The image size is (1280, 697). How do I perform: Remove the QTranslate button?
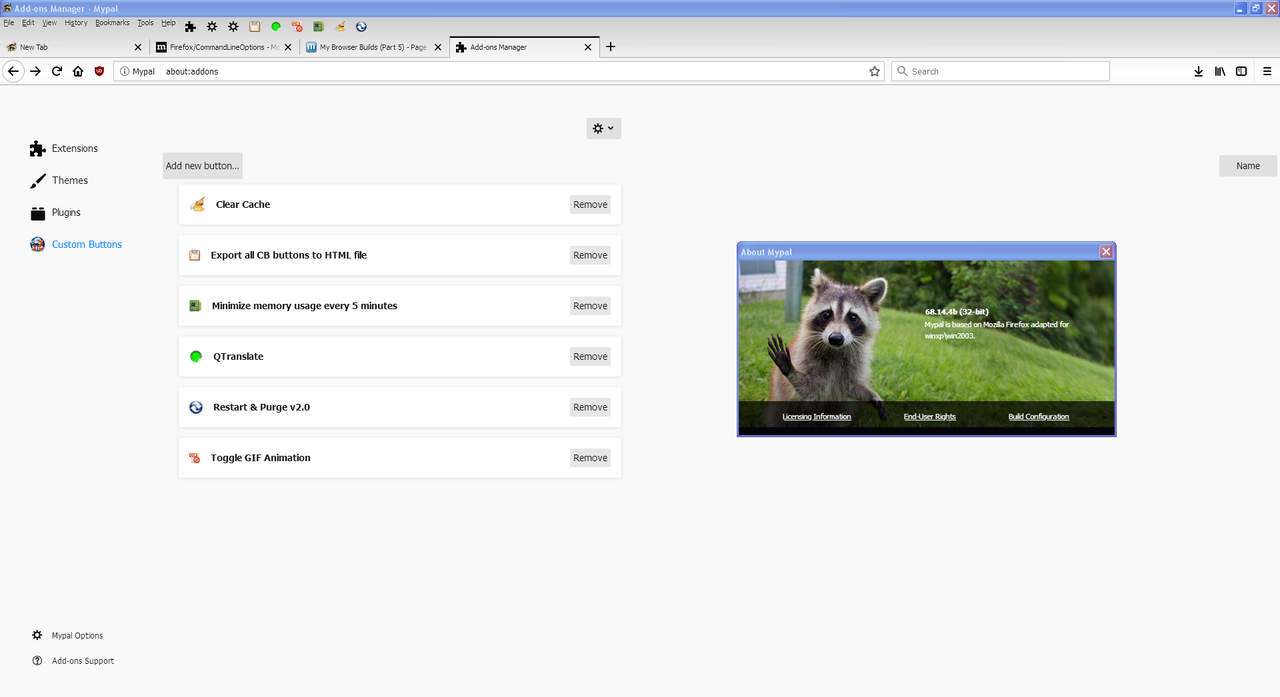point(590,356)
